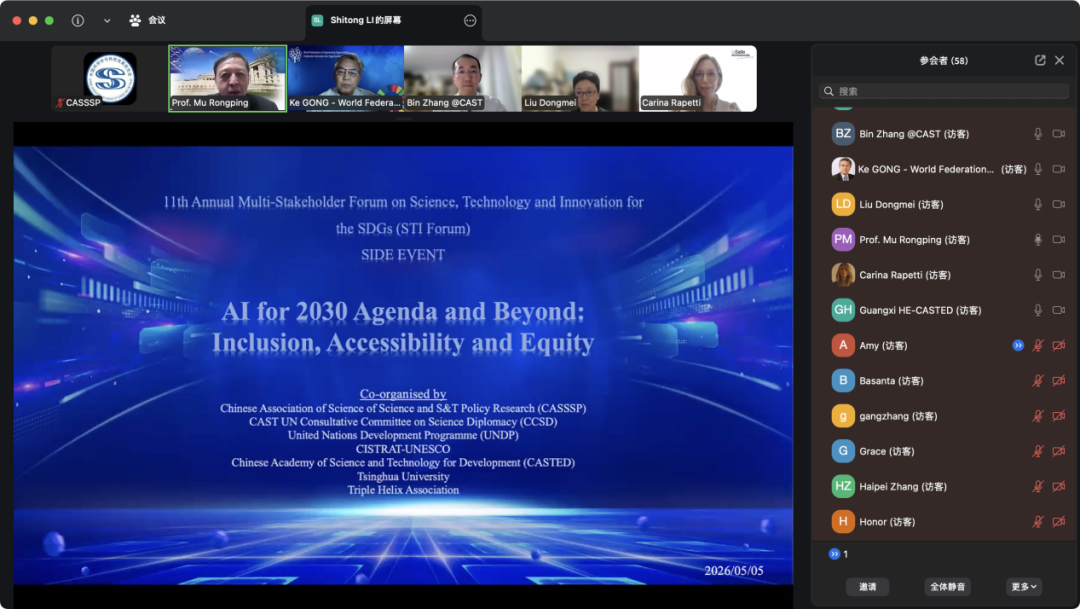Click gangzhang's disabled camera icon
Screen dimensions: 1080x609
point(1059,415)
